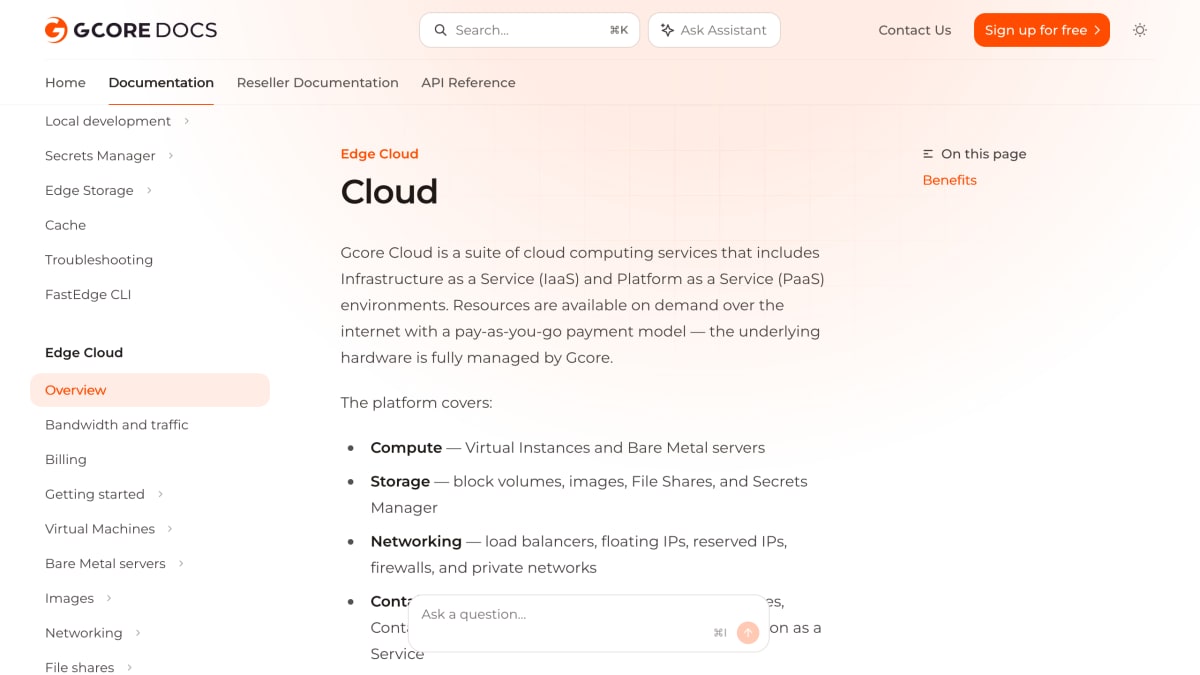Switch to Reseller Documentation tab
The image size is (1200, 675).
coord(318,83)
